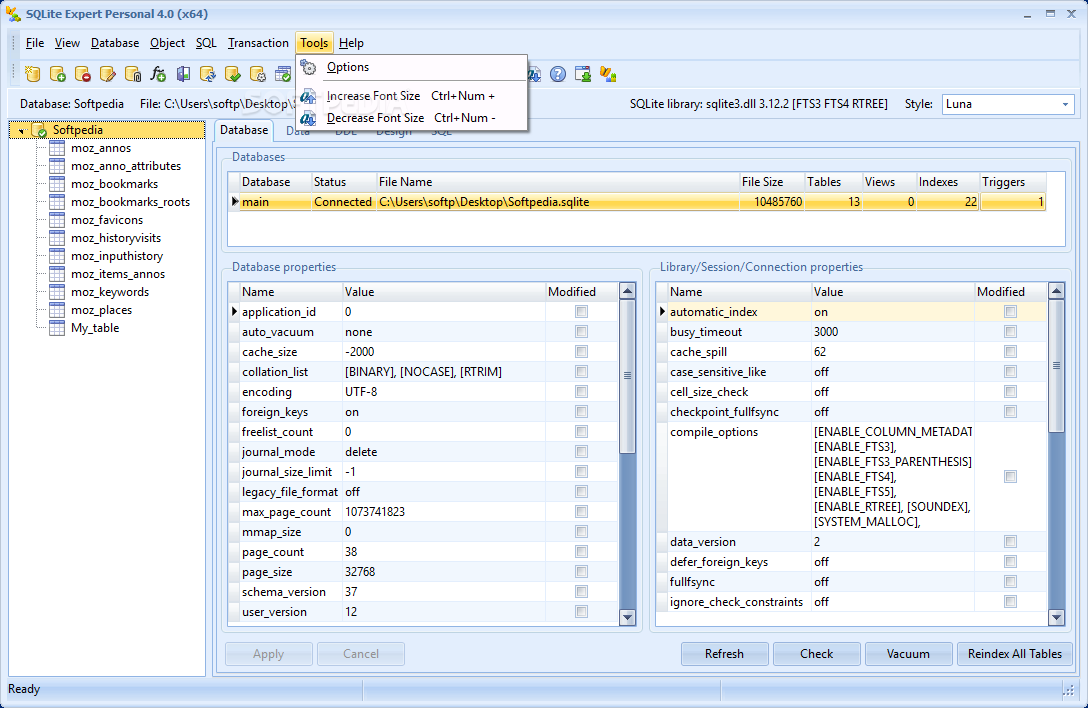Click the gear icon beside Options
Image resolution: width=1088 pixels, height=708 pixels.
coord(308,67)
